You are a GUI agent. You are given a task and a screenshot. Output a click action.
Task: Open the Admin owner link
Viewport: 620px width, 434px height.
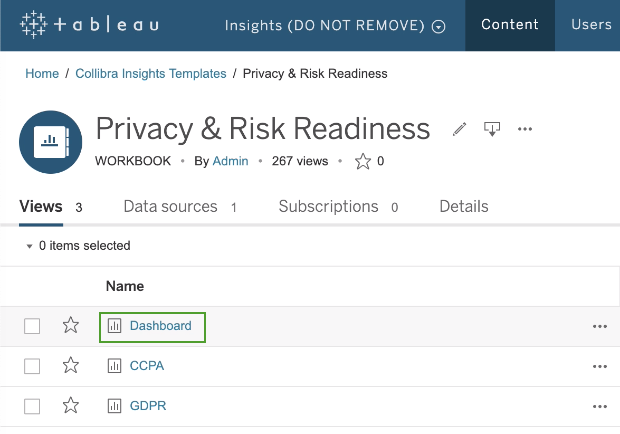coord(230,161)
